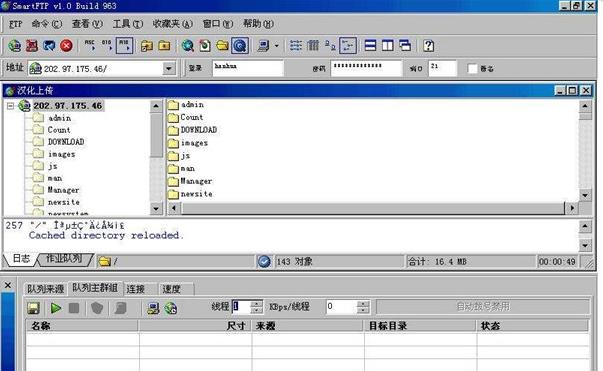Select Manager folder in the tree

(63, 190)
